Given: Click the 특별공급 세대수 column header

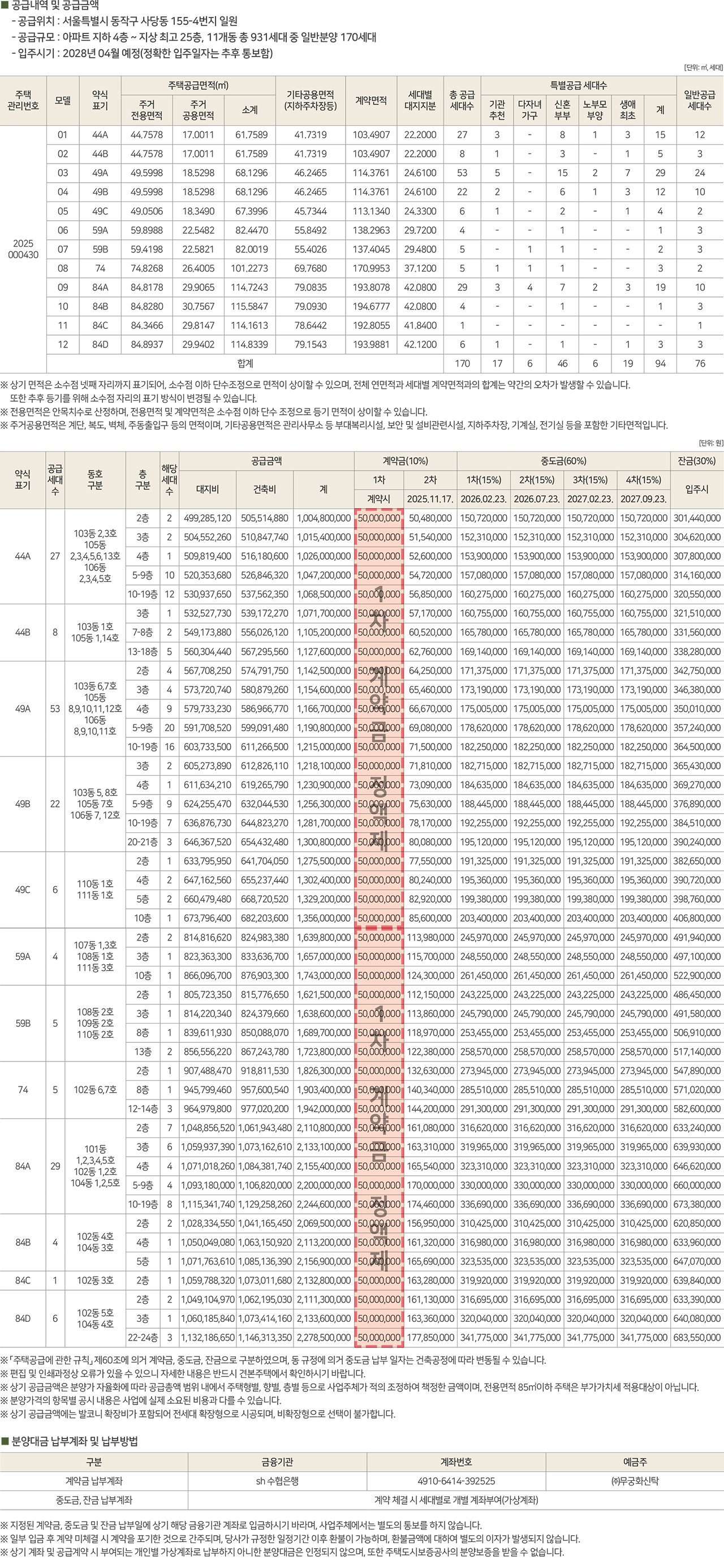Looking at the screenshot, I should [578, 86].
